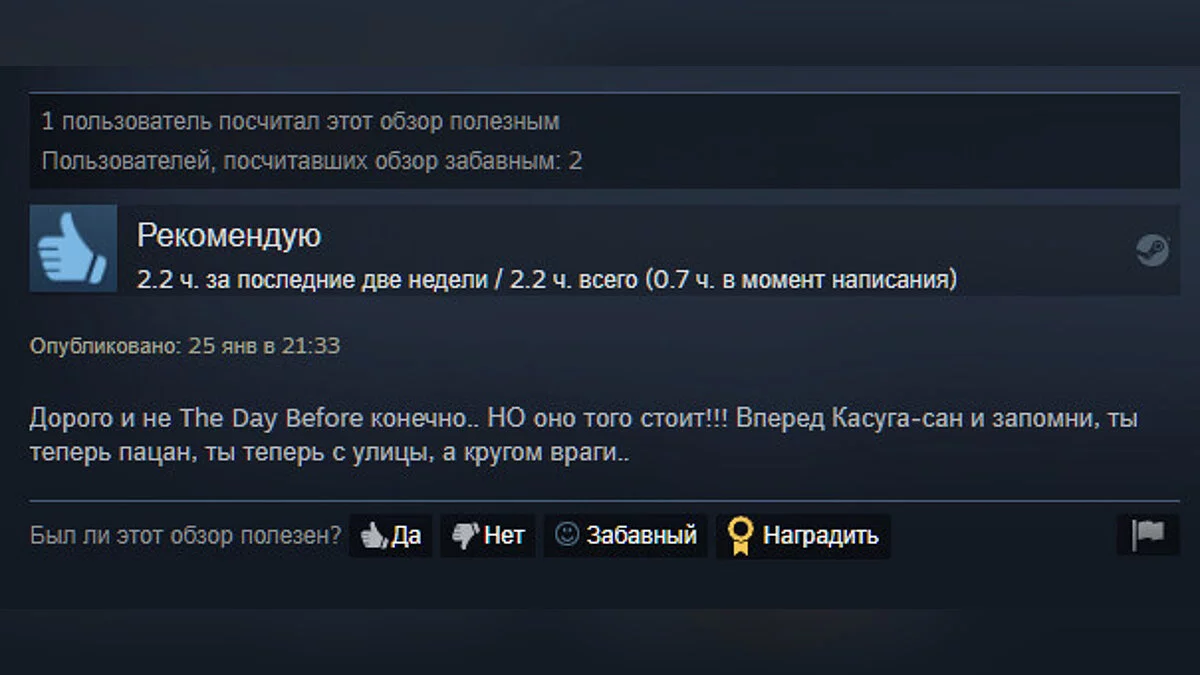
Task: Click the review line starting with теперь пацан
Action: (330, 453)
